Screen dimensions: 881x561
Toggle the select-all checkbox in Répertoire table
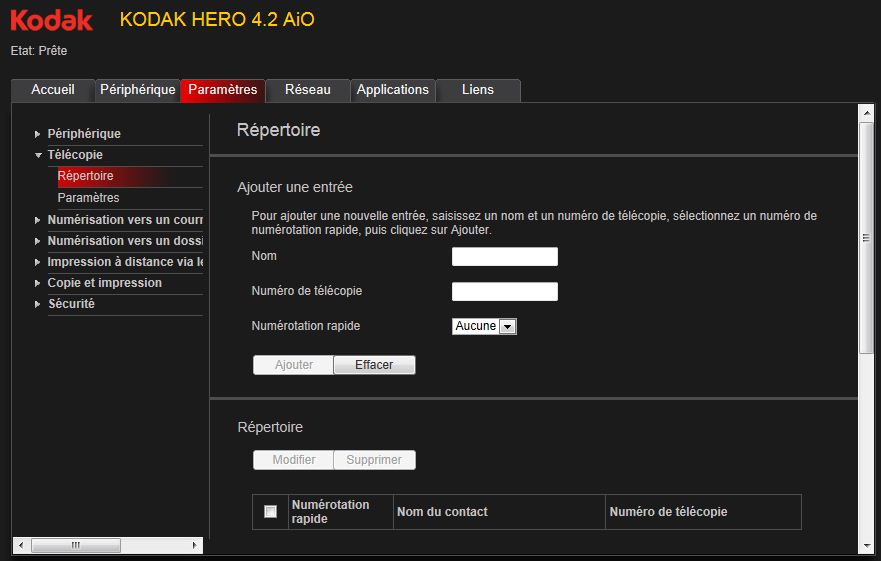[270, 512]
